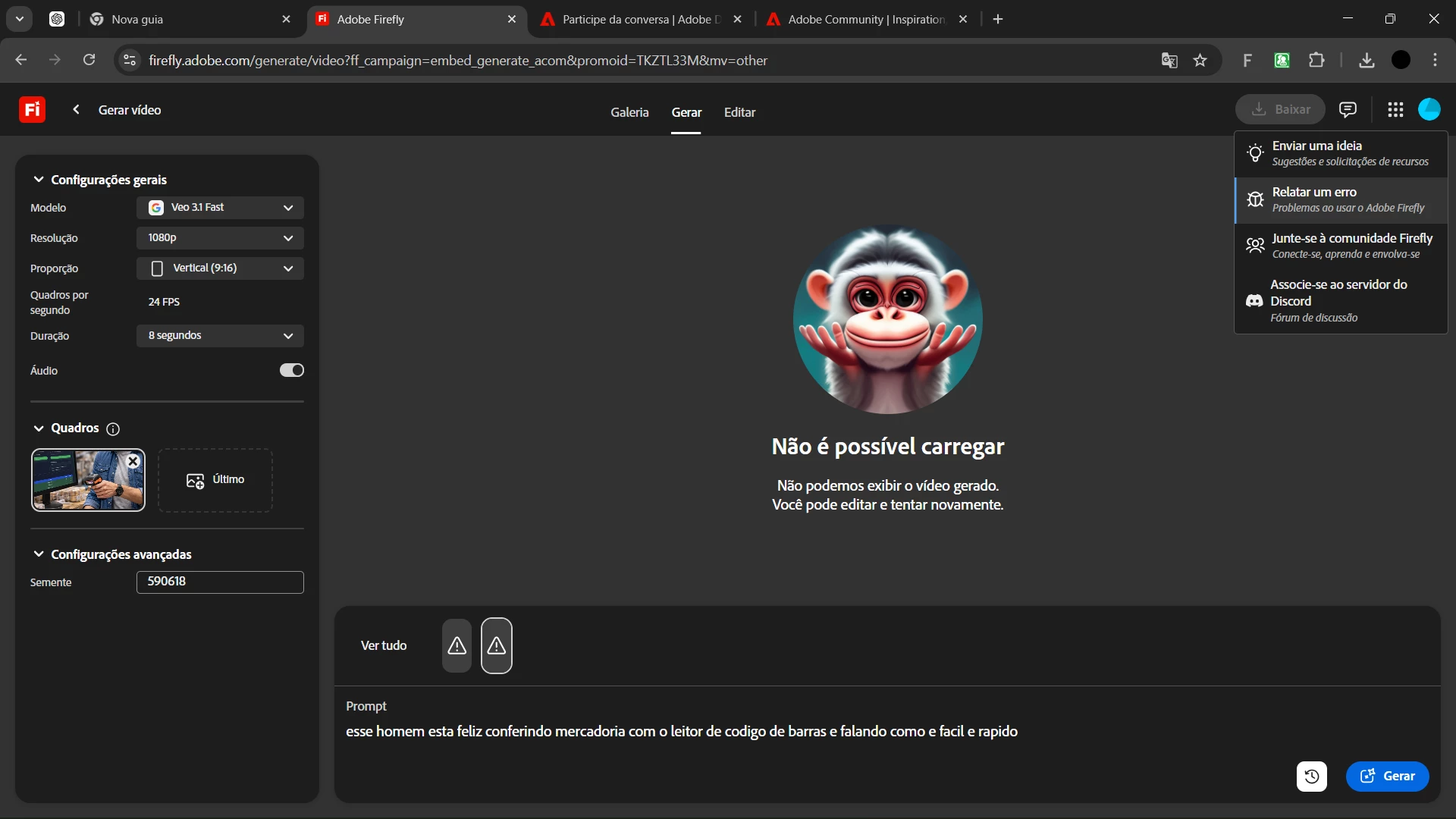The image size is (1456, 819).
Task: Open the apps grid icon
Action: click(1395, 109)
